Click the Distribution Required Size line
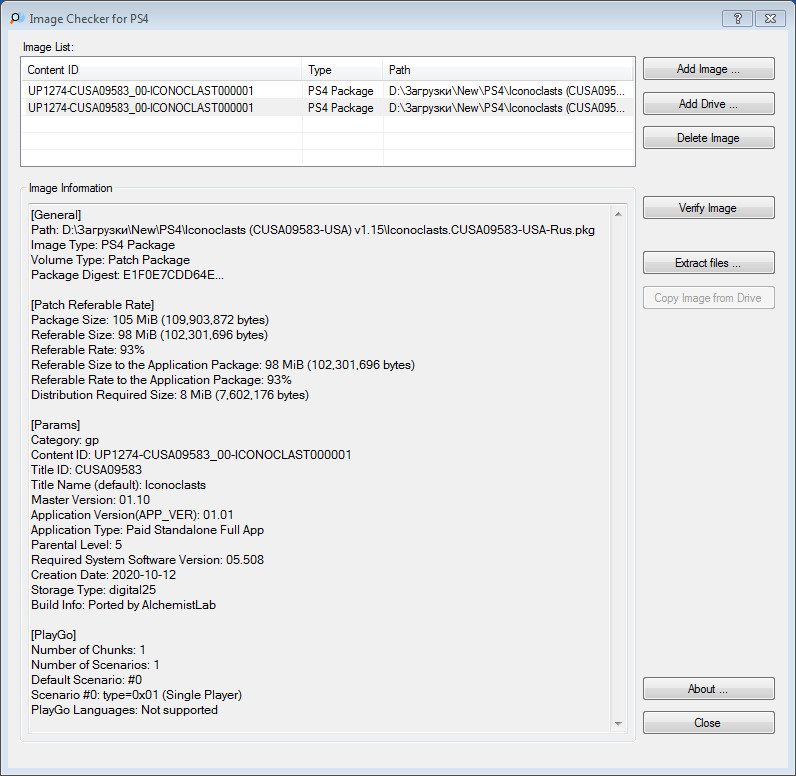 click(x=170, y=395)
